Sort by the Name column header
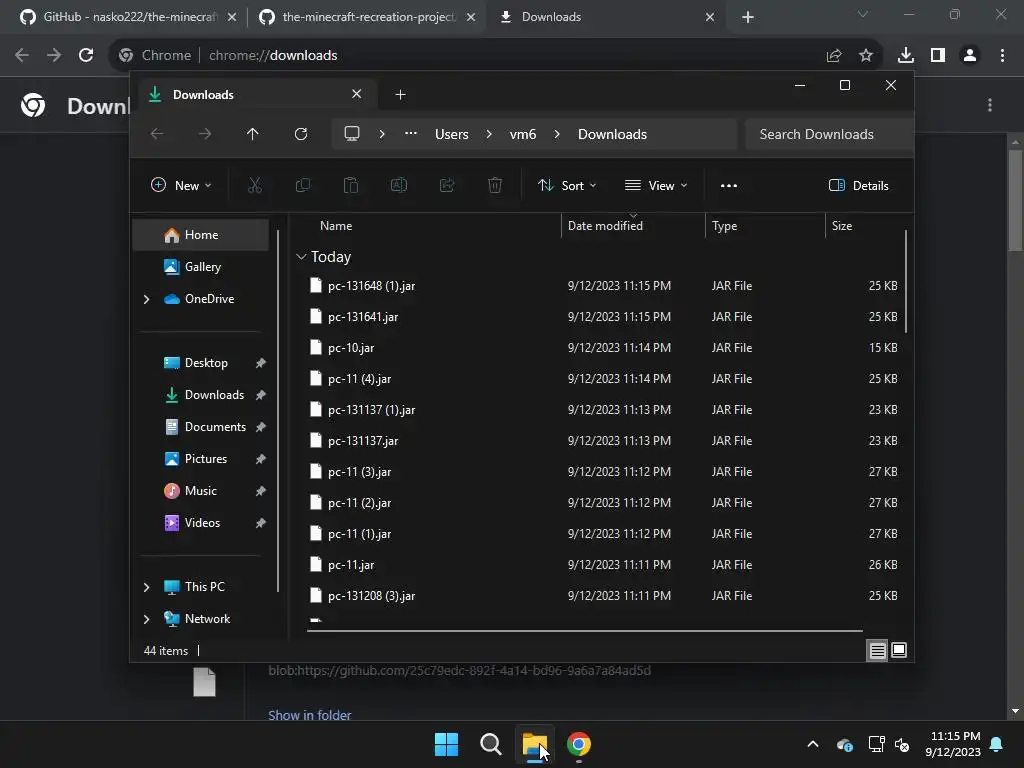The image size is (1024, 768). tap(336, 225)
